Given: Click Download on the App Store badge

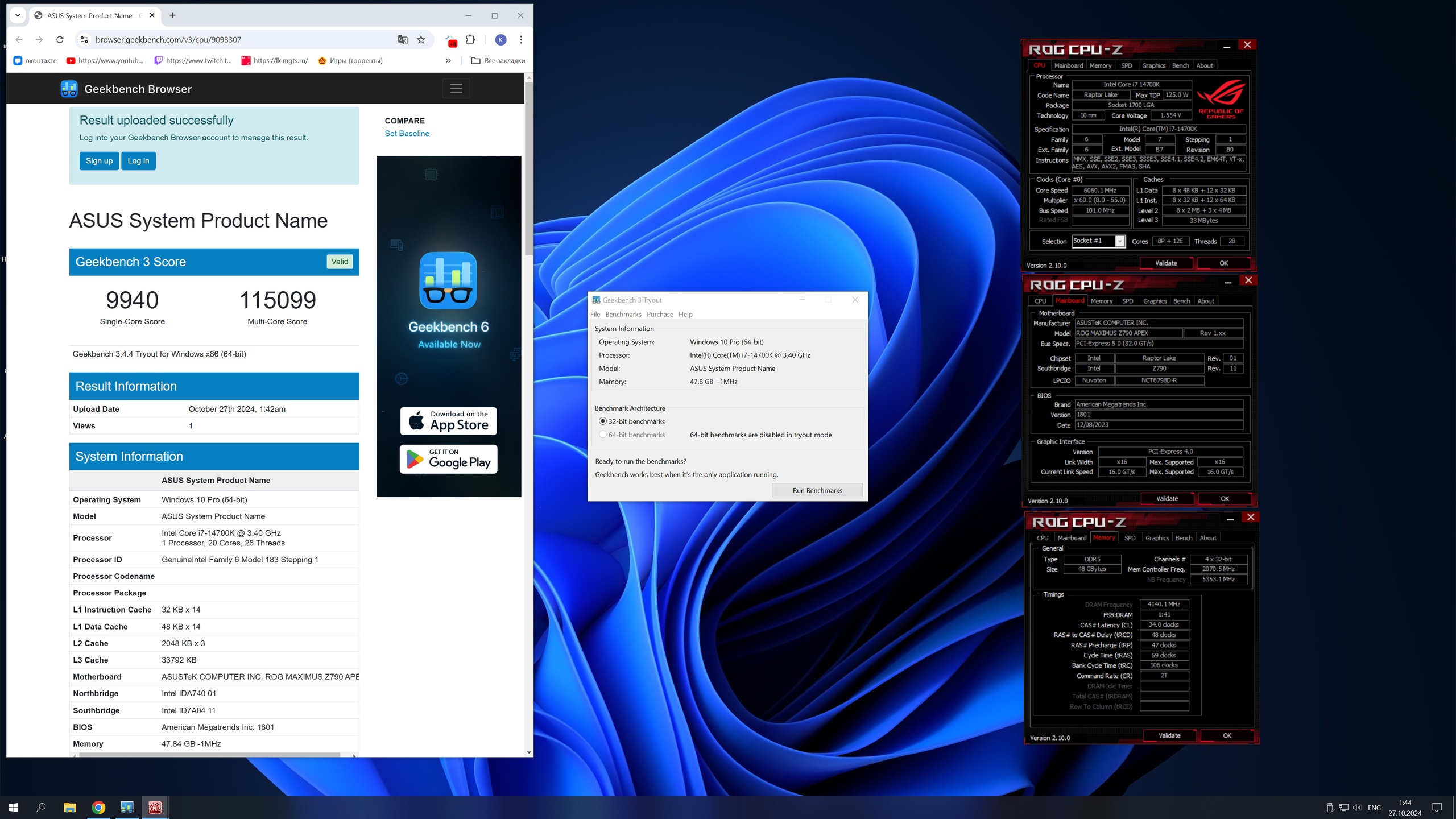Looking at the screenshot, I should pyautogui.click(x=448, y=421).
